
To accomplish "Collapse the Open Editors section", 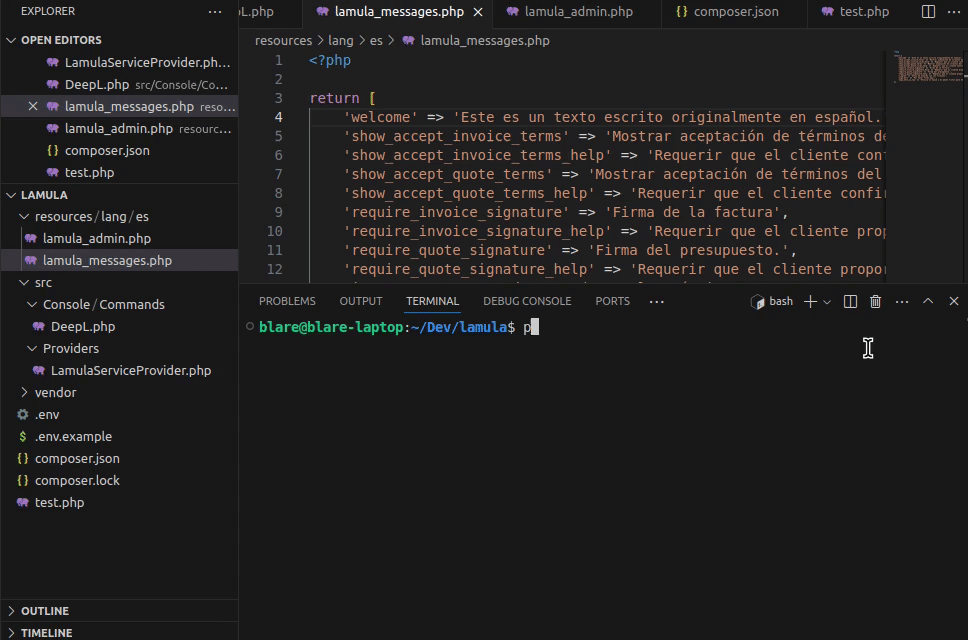I will click(x=11, y=40).
